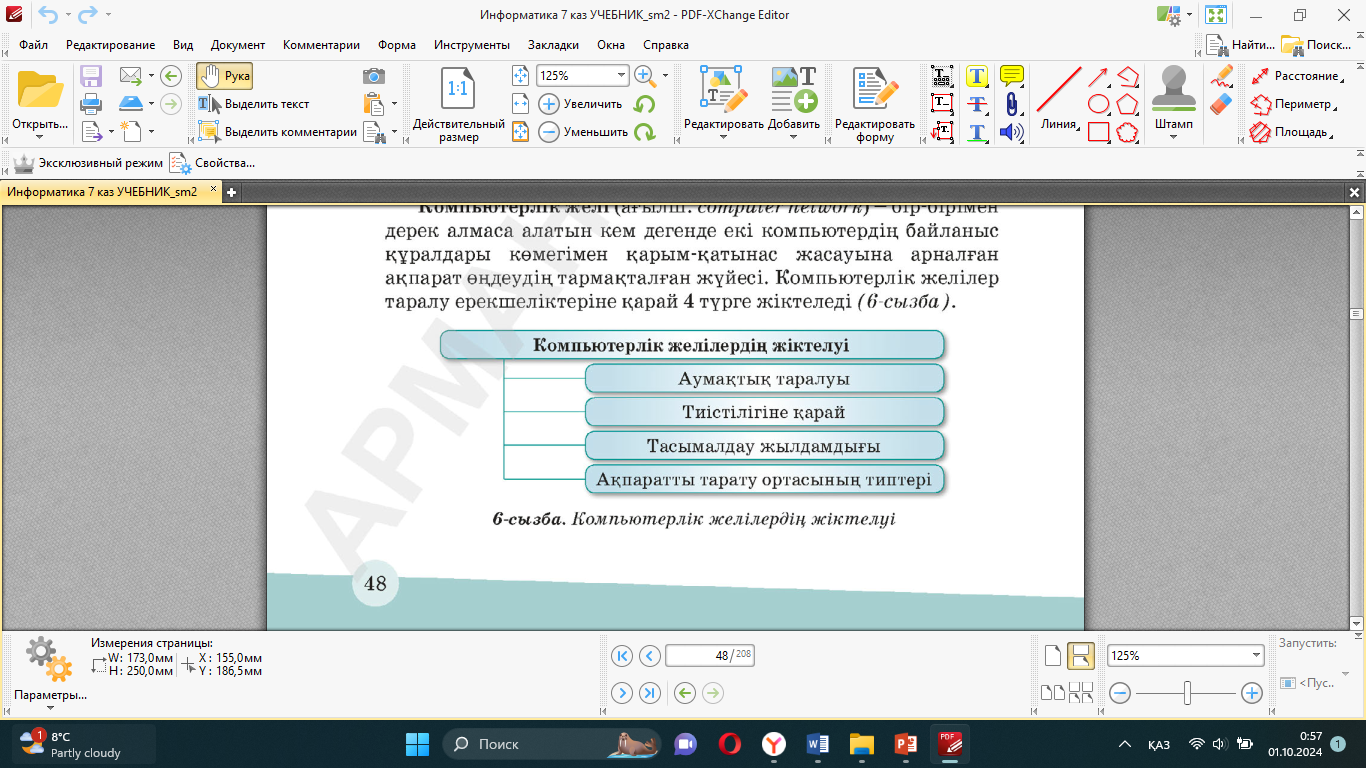Go to previous page with status bar arrow
1366x768 pixels.
[x=650, y=656]
